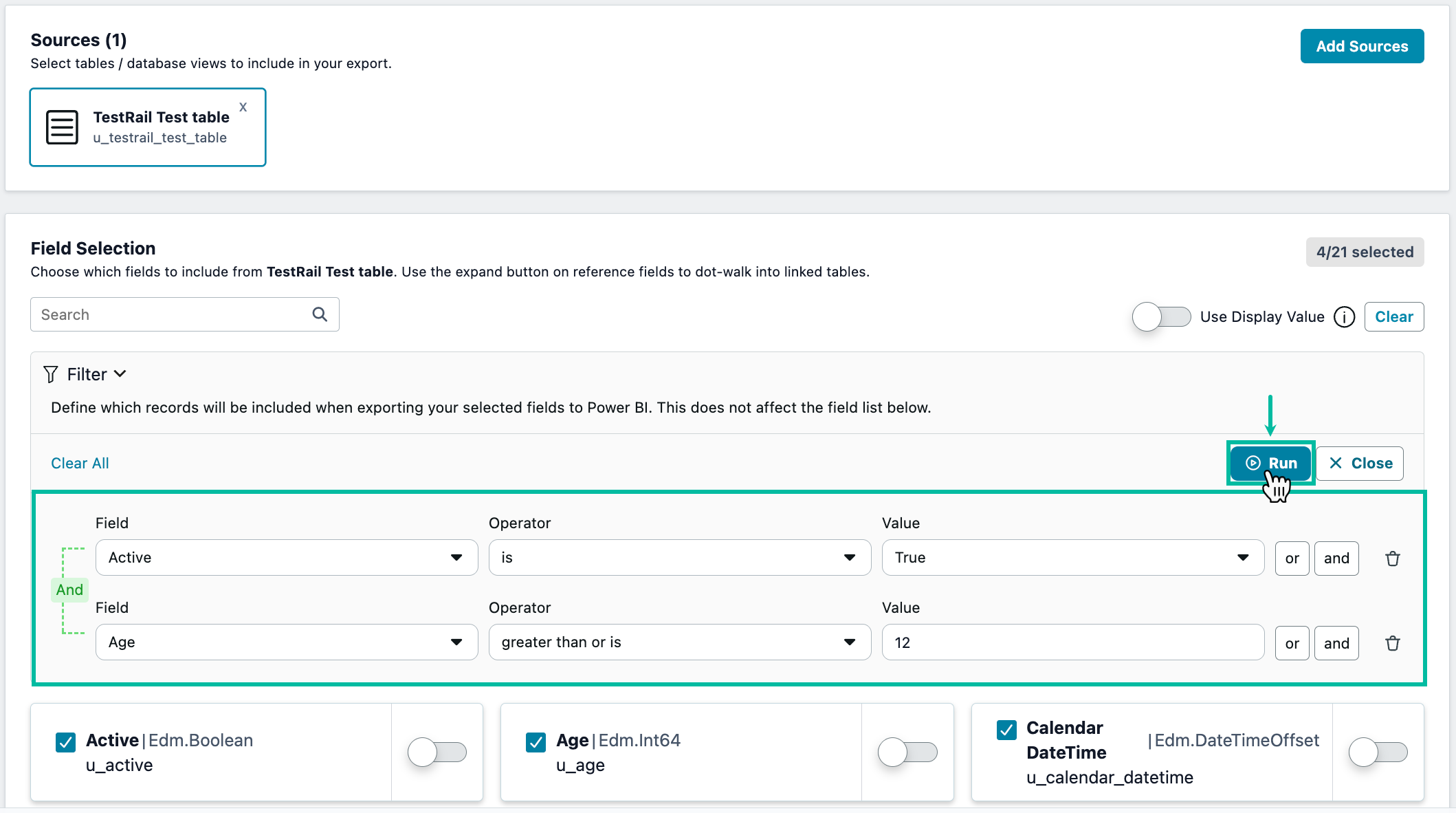Uncheck the Age field checkbox
1456x813 pixels.
coord(536,742)
